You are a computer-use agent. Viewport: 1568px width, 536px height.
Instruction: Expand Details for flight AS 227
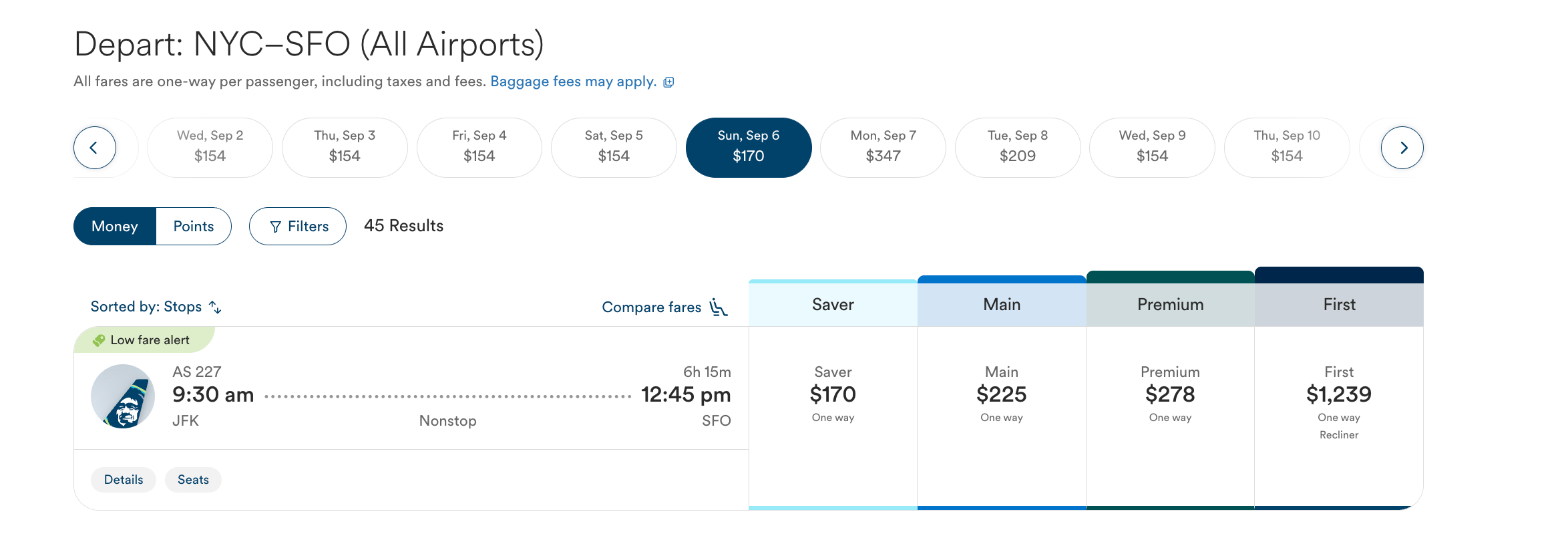pos(124,480)
